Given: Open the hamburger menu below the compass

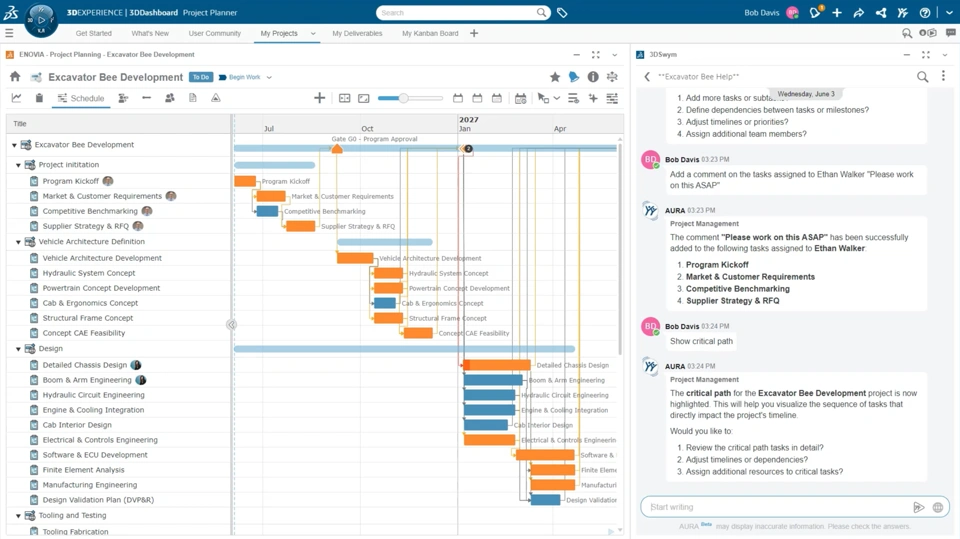Looking at the screenshot, I should tap(9, 33).
